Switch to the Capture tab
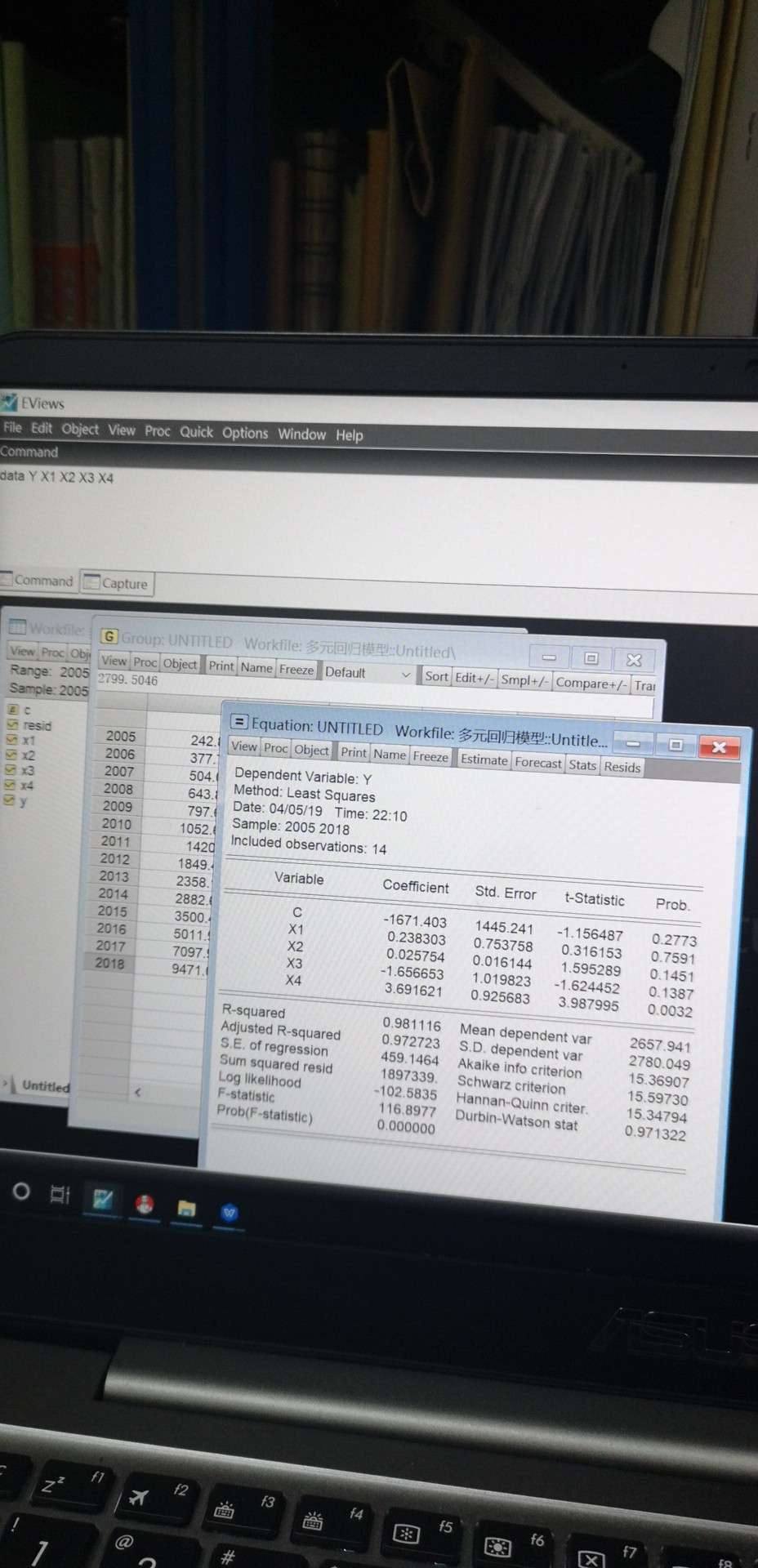The height and width of the screenshot is (1568, 758). (117, 583)
